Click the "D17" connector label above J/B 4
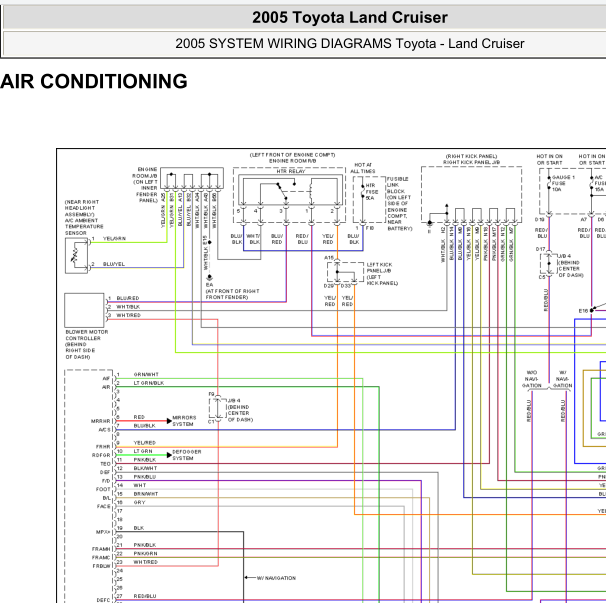 click(x=540, y=249)
